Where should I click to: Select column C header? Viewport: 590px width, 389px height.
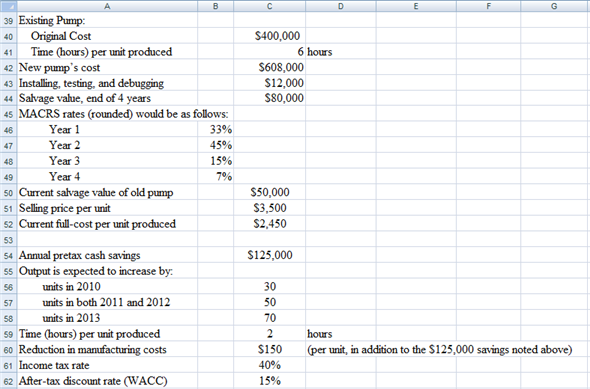(x=269, y=6)
